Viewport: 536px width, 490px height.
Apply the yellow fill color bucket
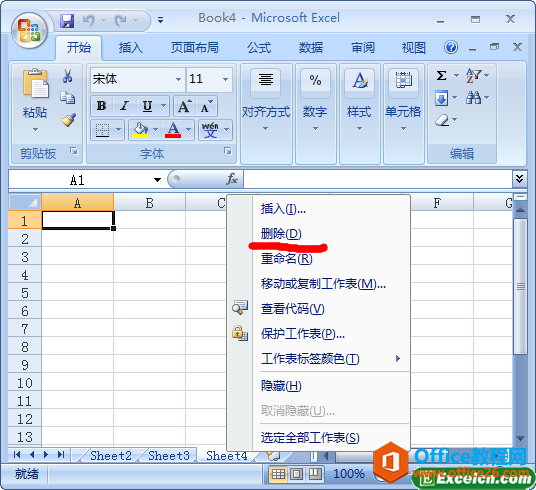pyautogui.click(x=140, y=130)
